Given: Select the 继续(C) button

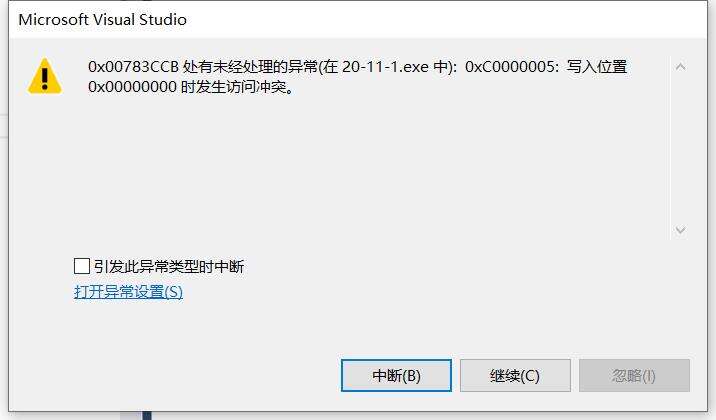Looking at the screenshot, I should click(515, 375).
